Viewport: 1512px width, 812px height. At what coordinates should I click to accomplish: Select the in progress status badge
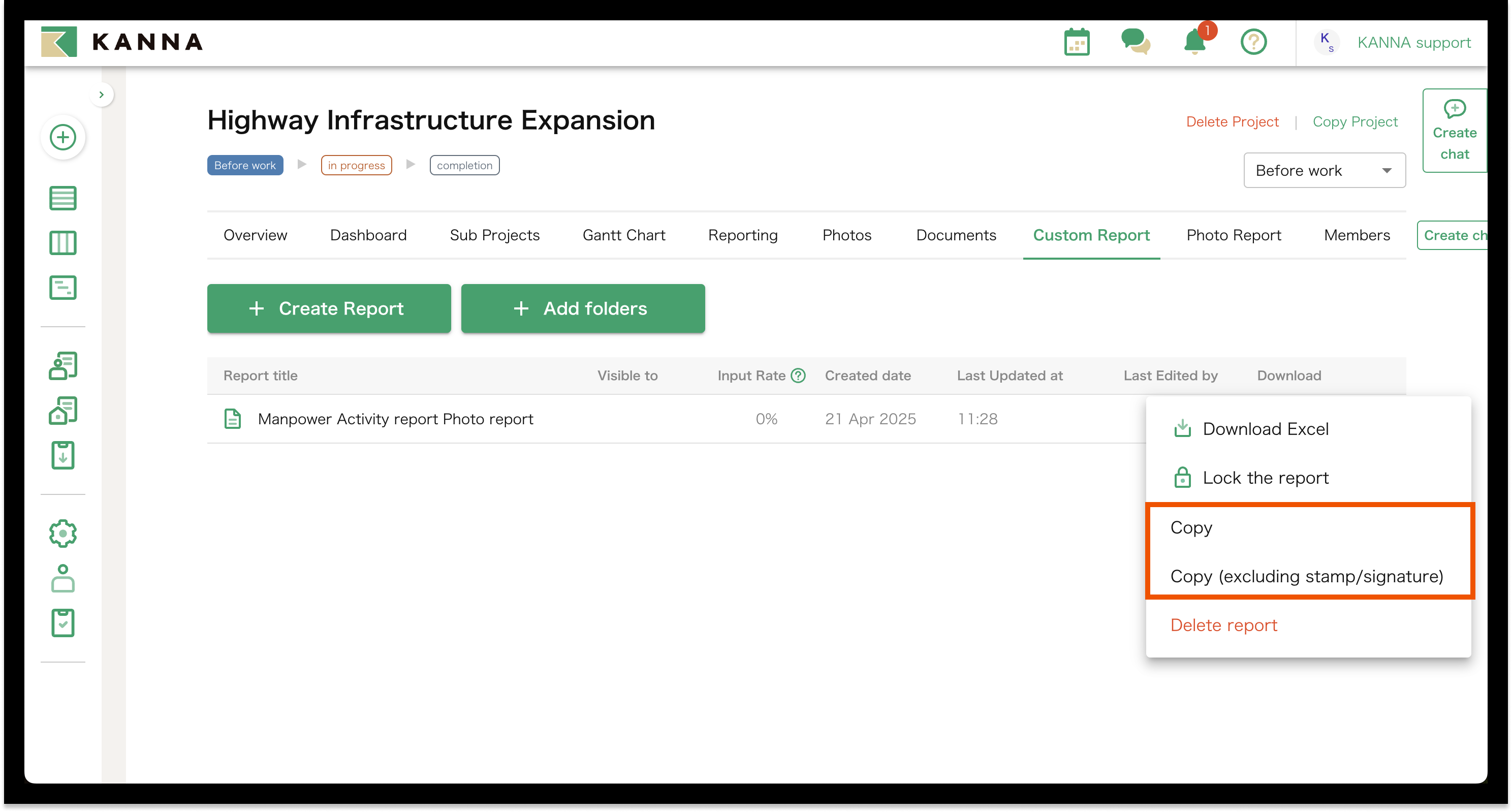tap(356, 165)
